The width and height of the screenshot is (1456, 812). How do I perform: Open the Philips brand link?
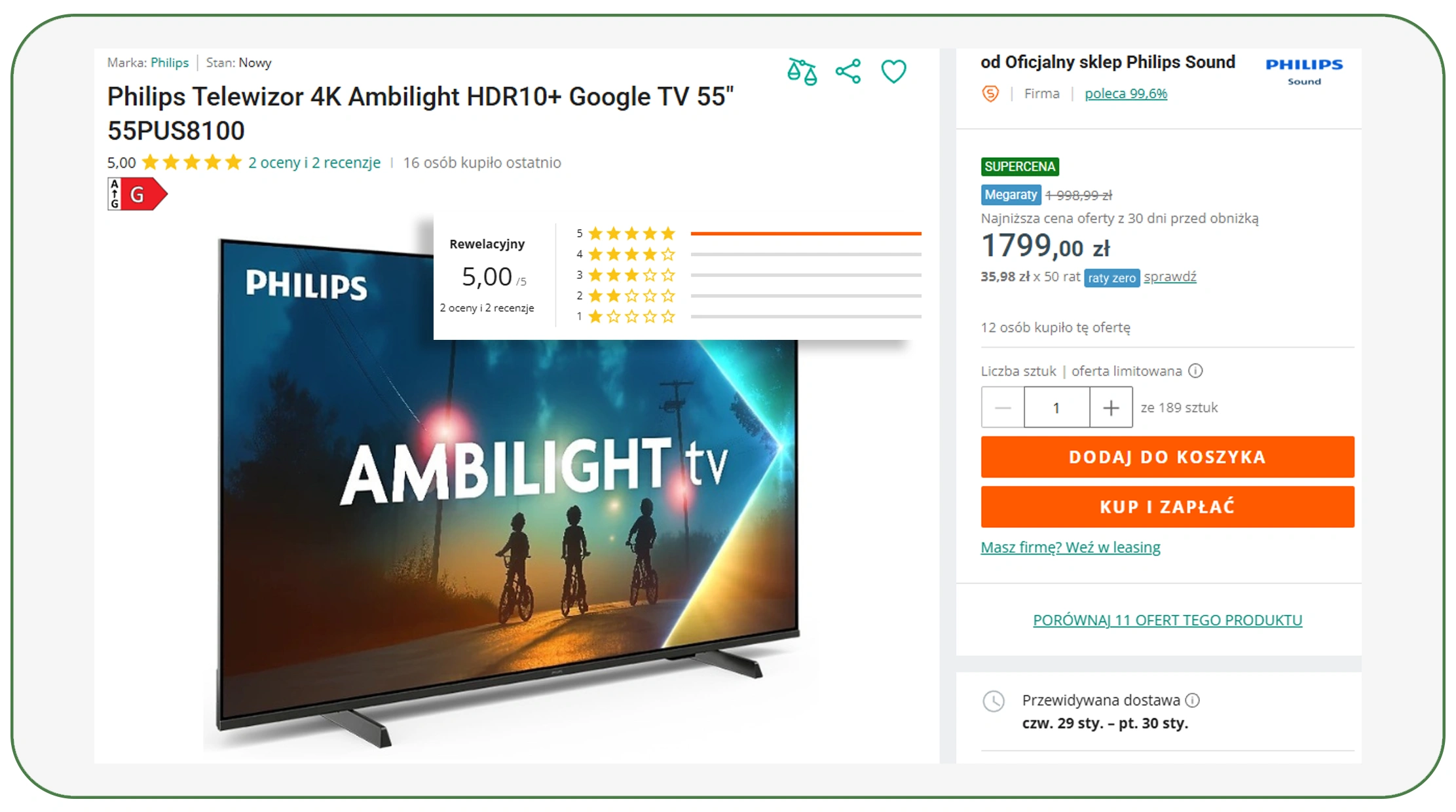pyautogui.click(x=170, y=63)
